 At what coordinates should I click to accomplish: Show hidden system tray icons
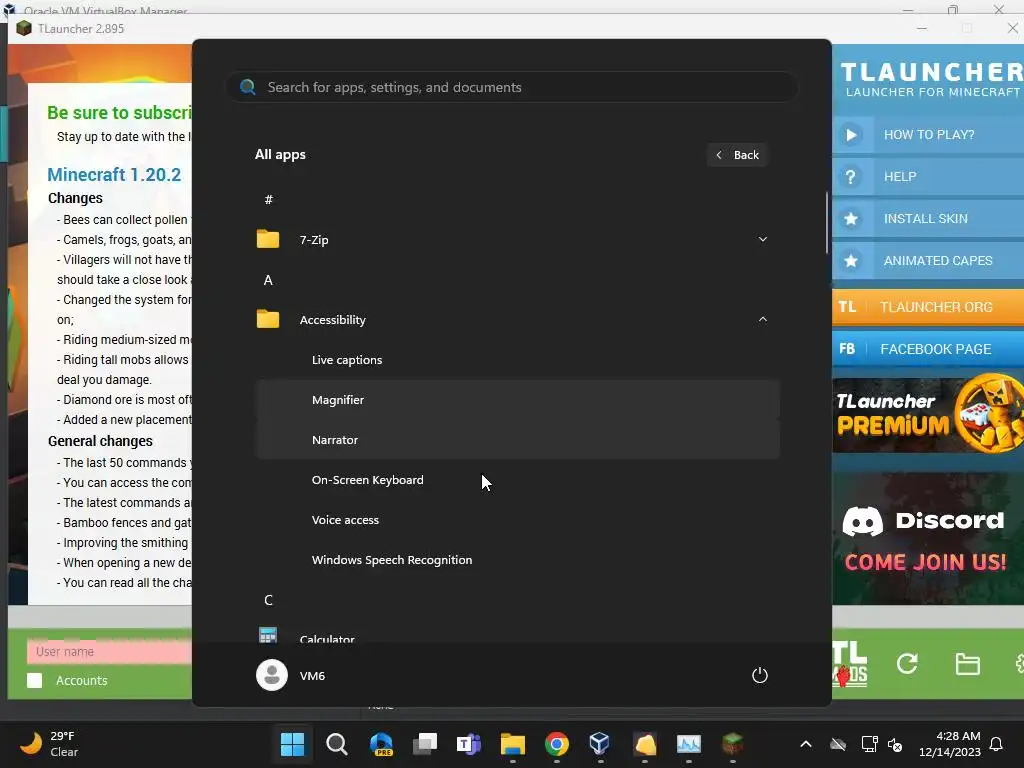(x=806, y=744)
